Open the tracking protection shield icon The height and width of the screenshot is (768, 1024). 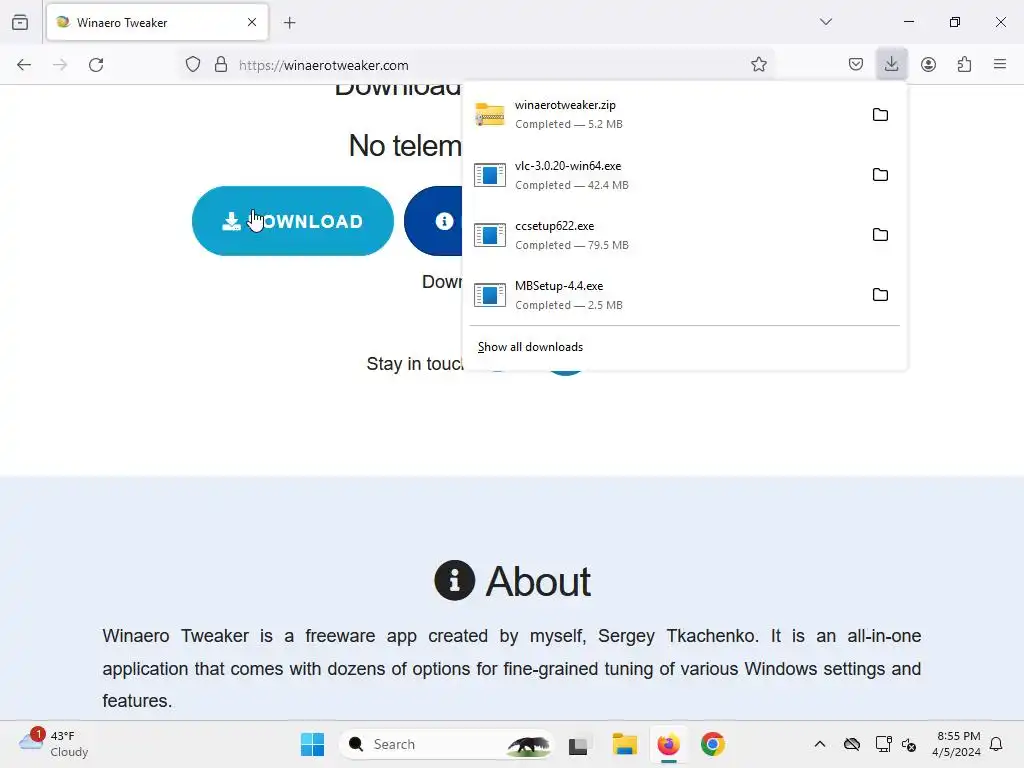tap(193, 65)
